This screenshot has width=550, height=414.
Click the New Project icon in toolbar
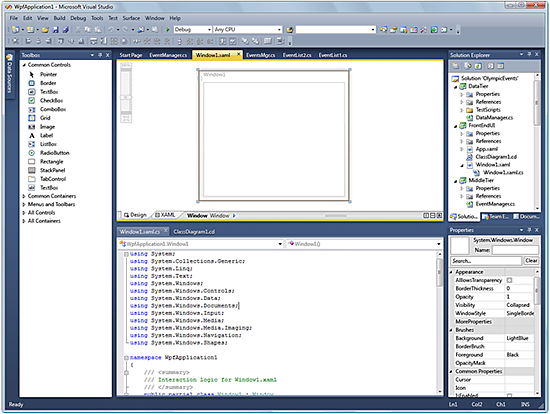pos(15,30)
